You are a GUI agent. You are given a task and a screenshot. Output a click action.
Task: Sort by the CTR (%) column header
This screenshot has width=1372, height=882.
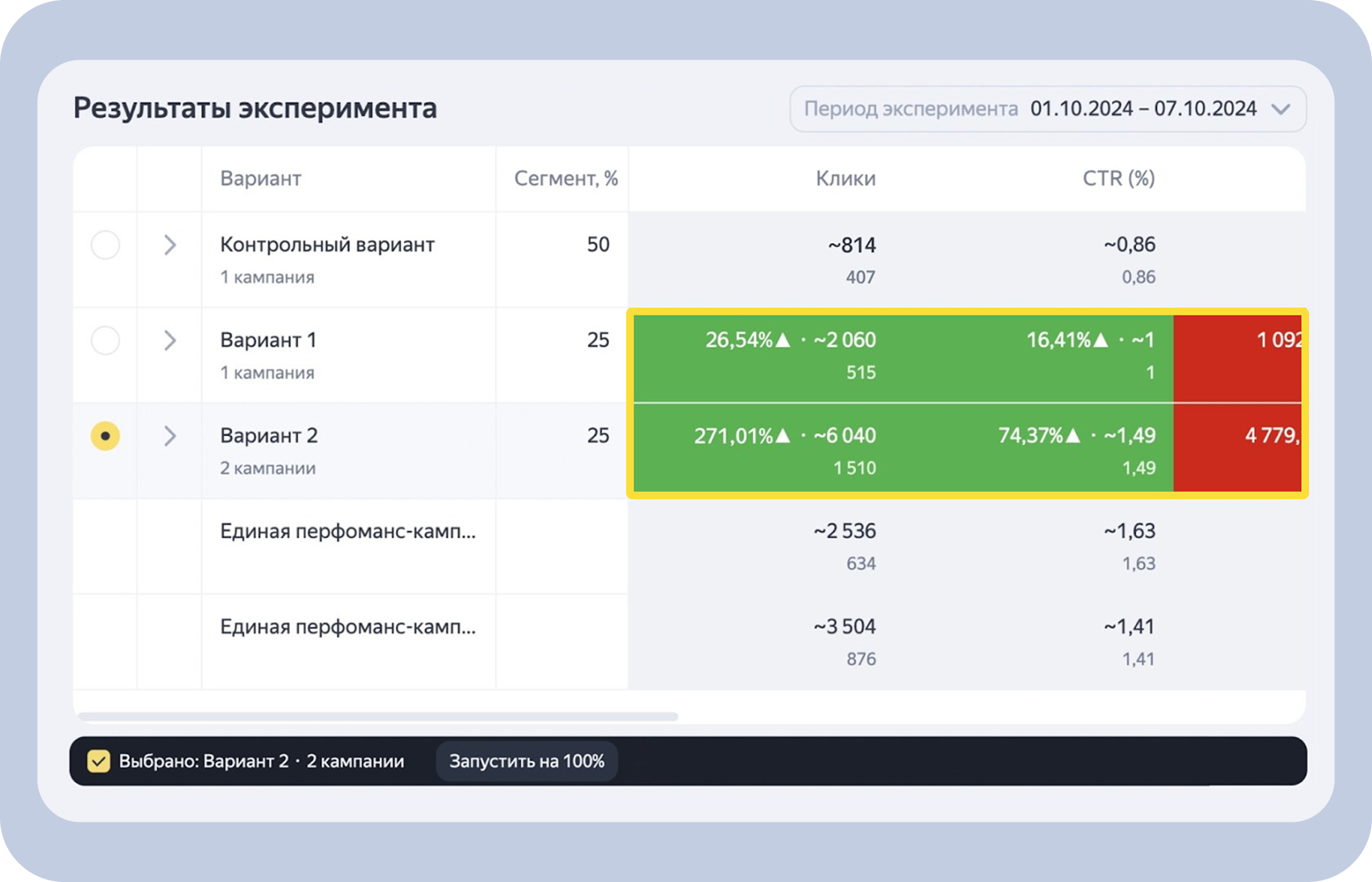point(1118,179)
